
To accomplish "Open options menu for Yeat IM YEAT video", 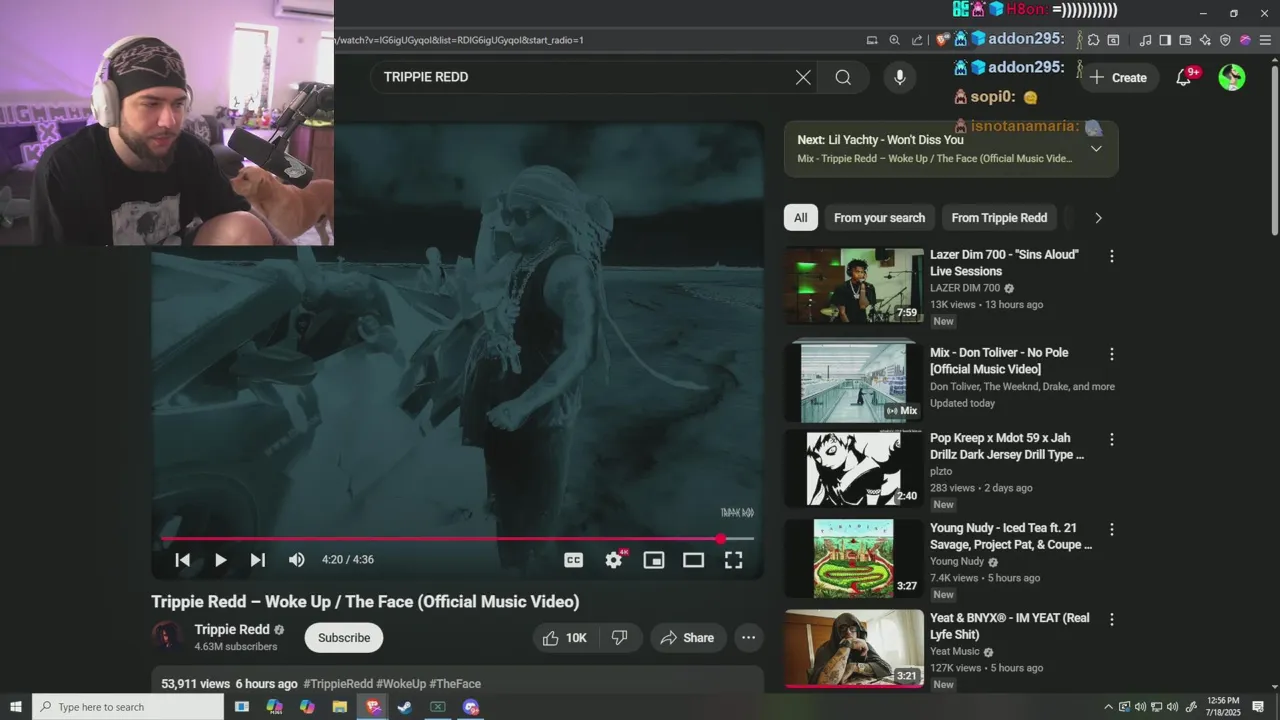I will [x=1111, y=619].
